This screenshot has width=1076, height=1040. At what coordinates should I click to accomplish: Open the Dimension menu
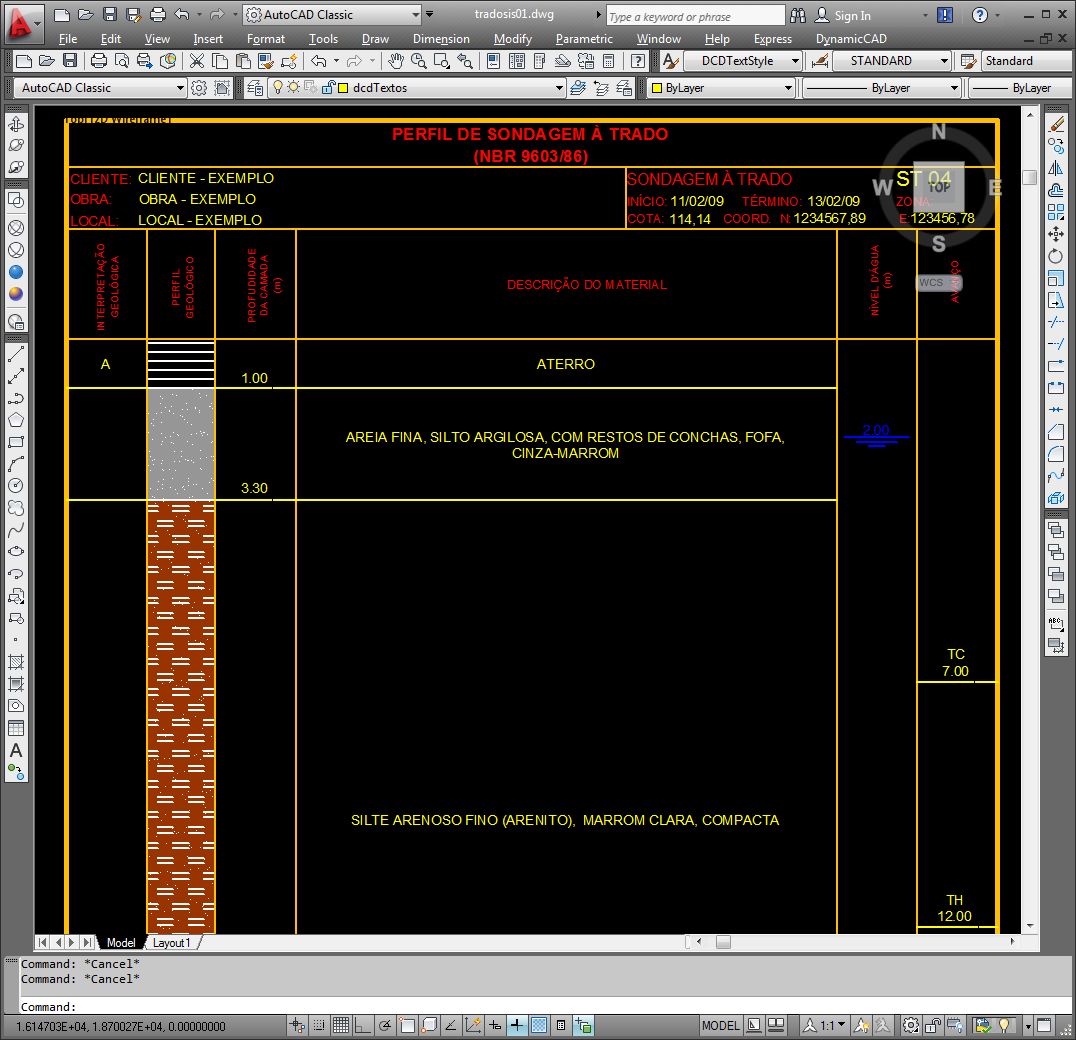441,39
